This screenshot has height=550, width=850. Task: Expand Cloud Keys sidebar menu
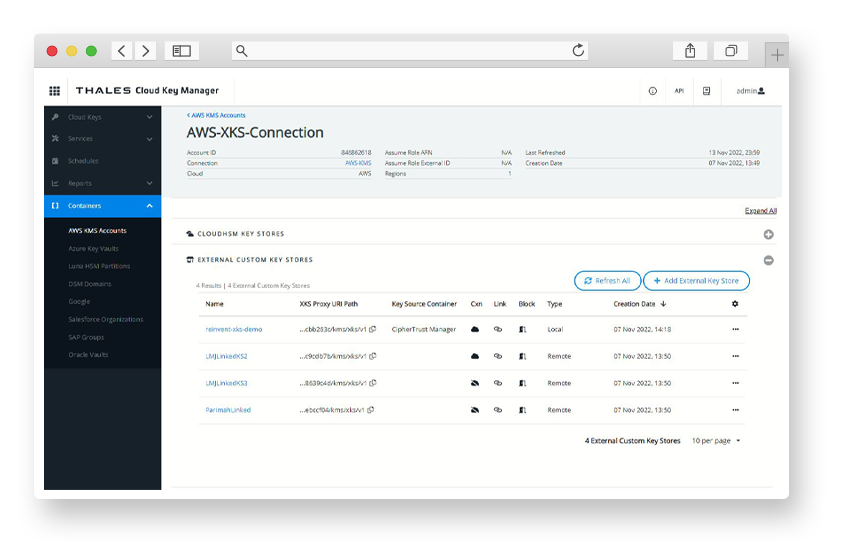click(102, 117)
